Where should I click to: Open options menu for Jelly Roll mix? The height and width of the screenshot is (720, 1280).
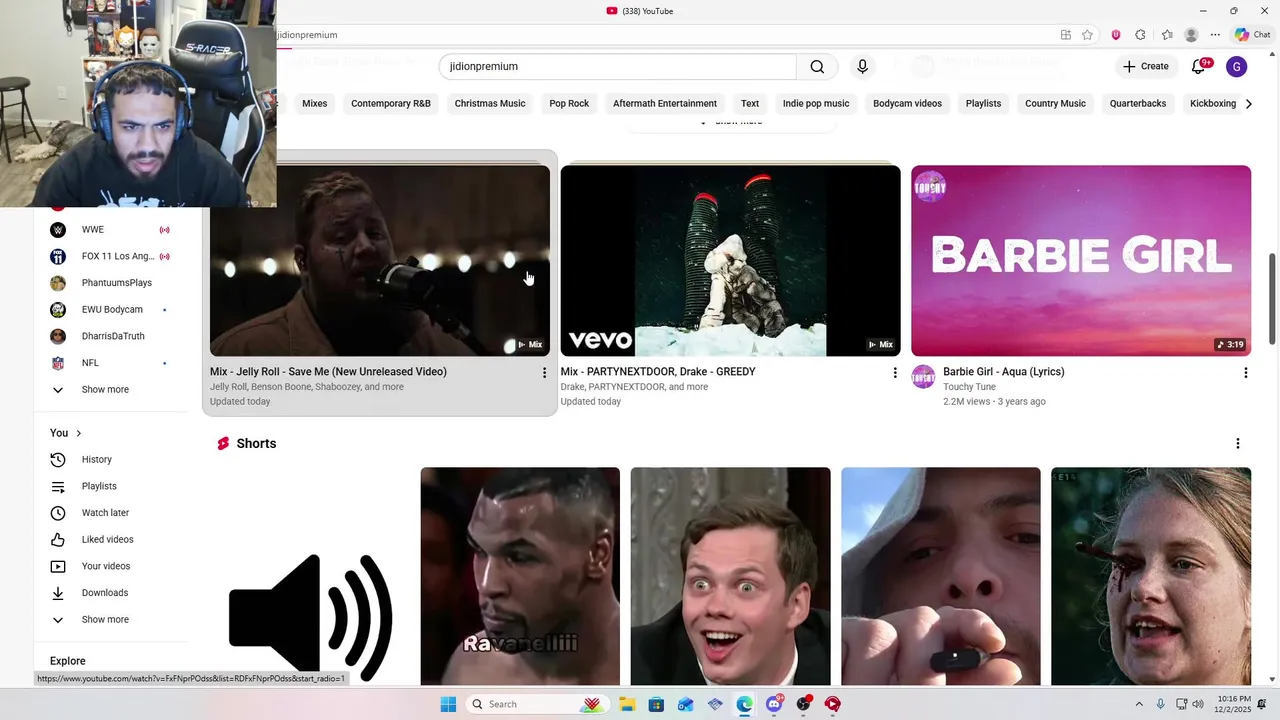(544, 373)
